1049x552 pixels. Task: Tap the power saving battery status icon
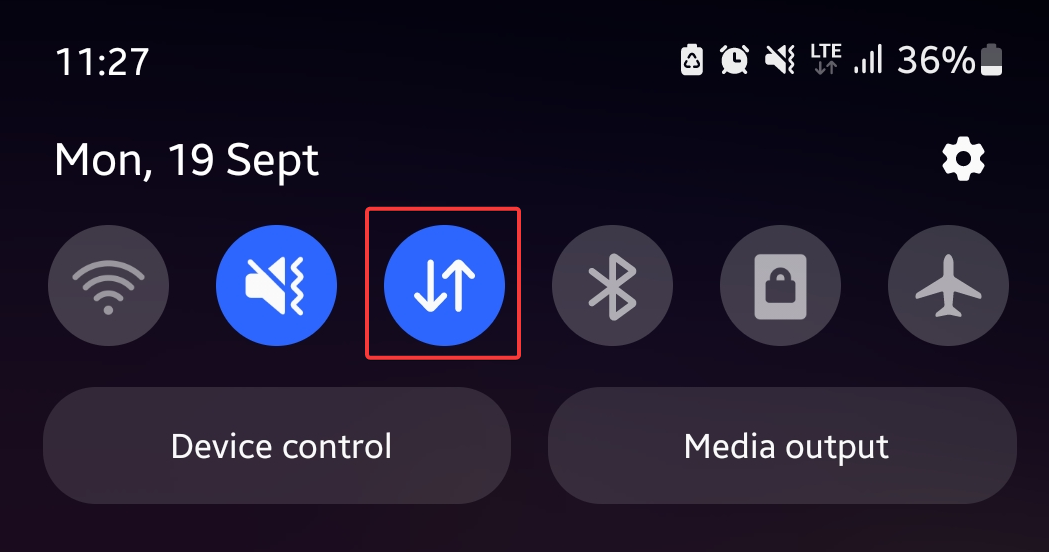tap(692, 60)
